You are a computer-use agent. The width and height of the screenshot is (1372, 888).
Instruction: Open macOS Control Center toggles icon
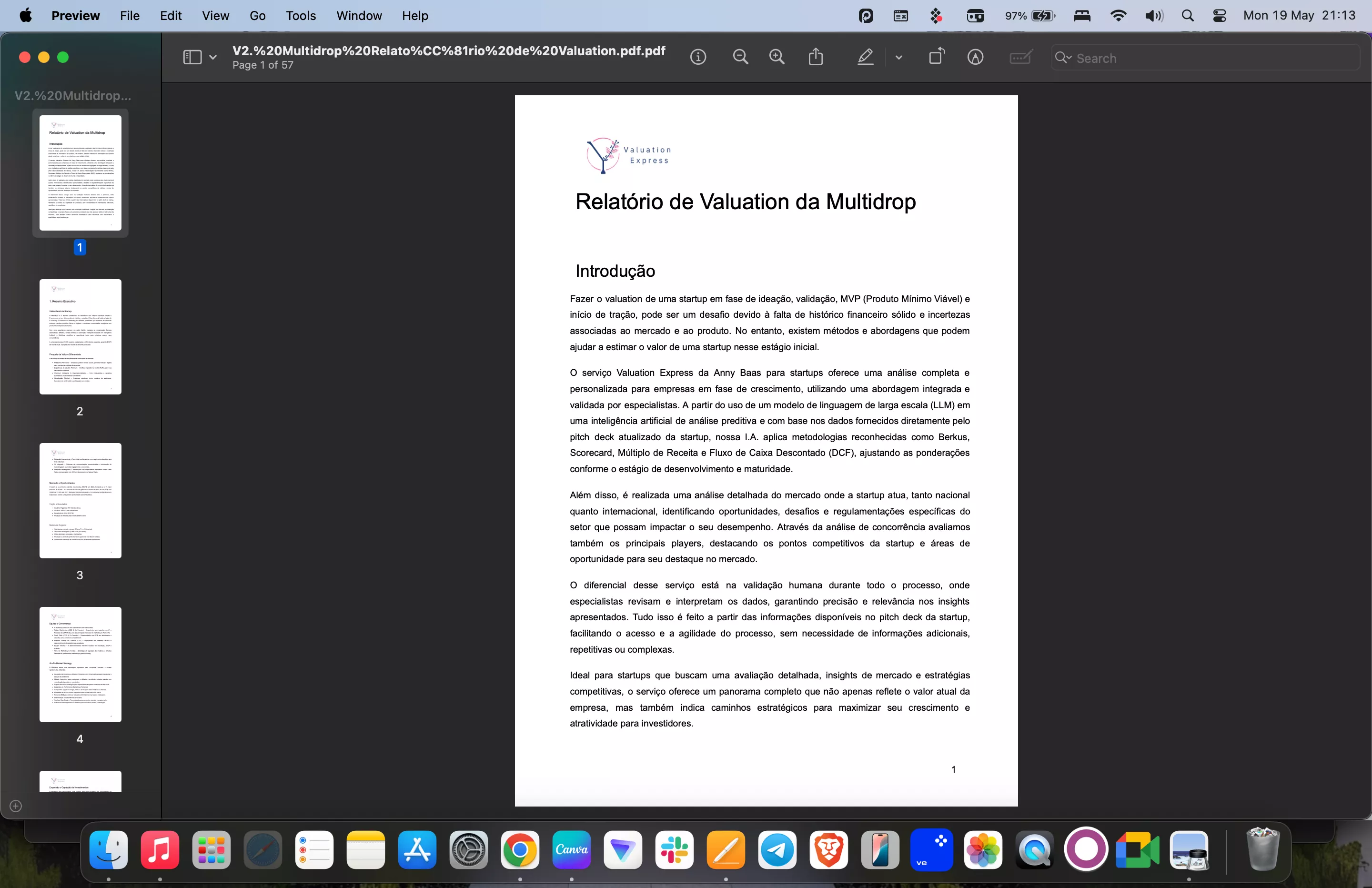1219,16
